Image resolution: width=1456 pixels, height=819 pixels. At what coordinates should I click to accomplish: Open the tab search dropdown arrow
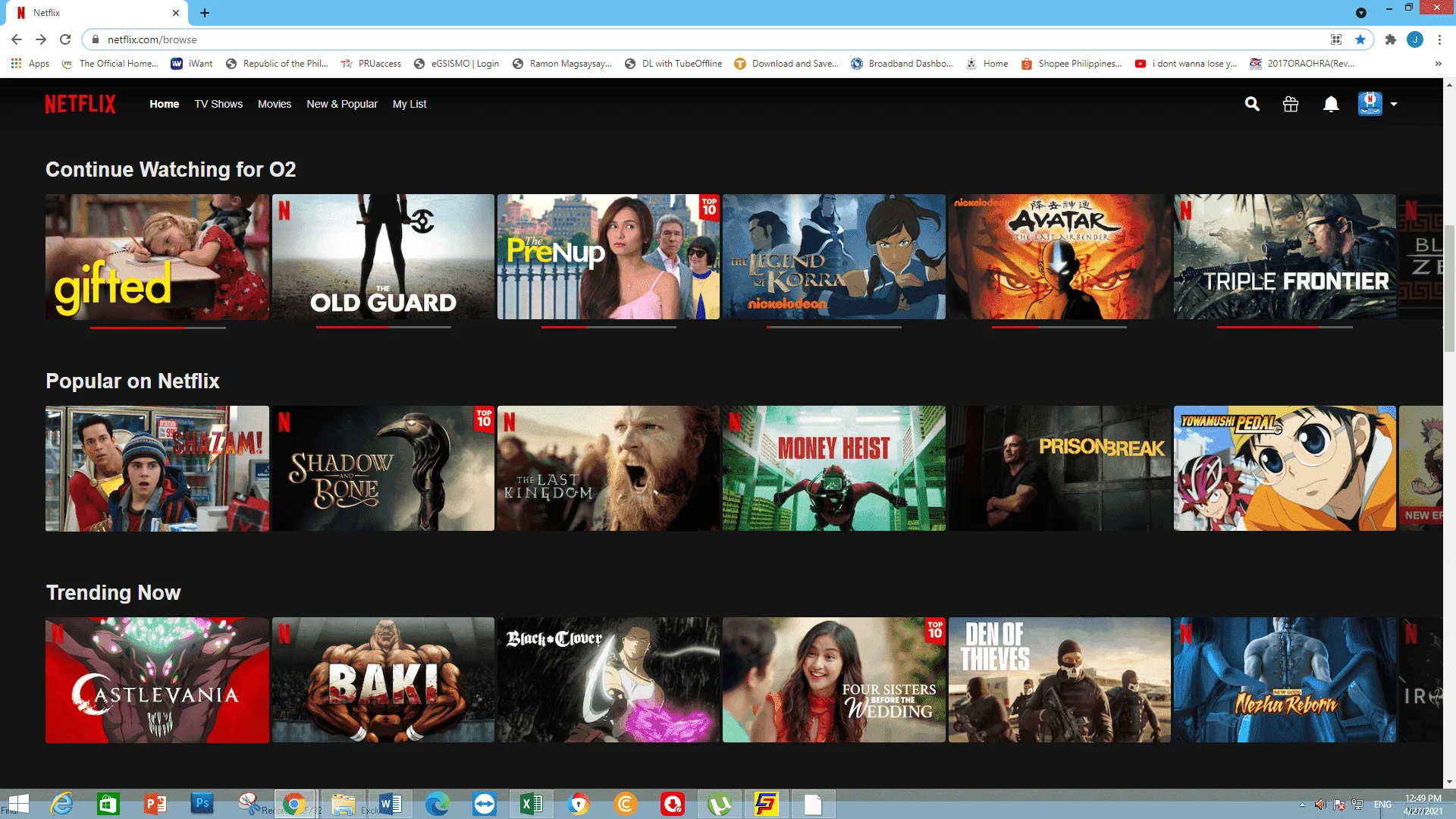[1361, 13]
